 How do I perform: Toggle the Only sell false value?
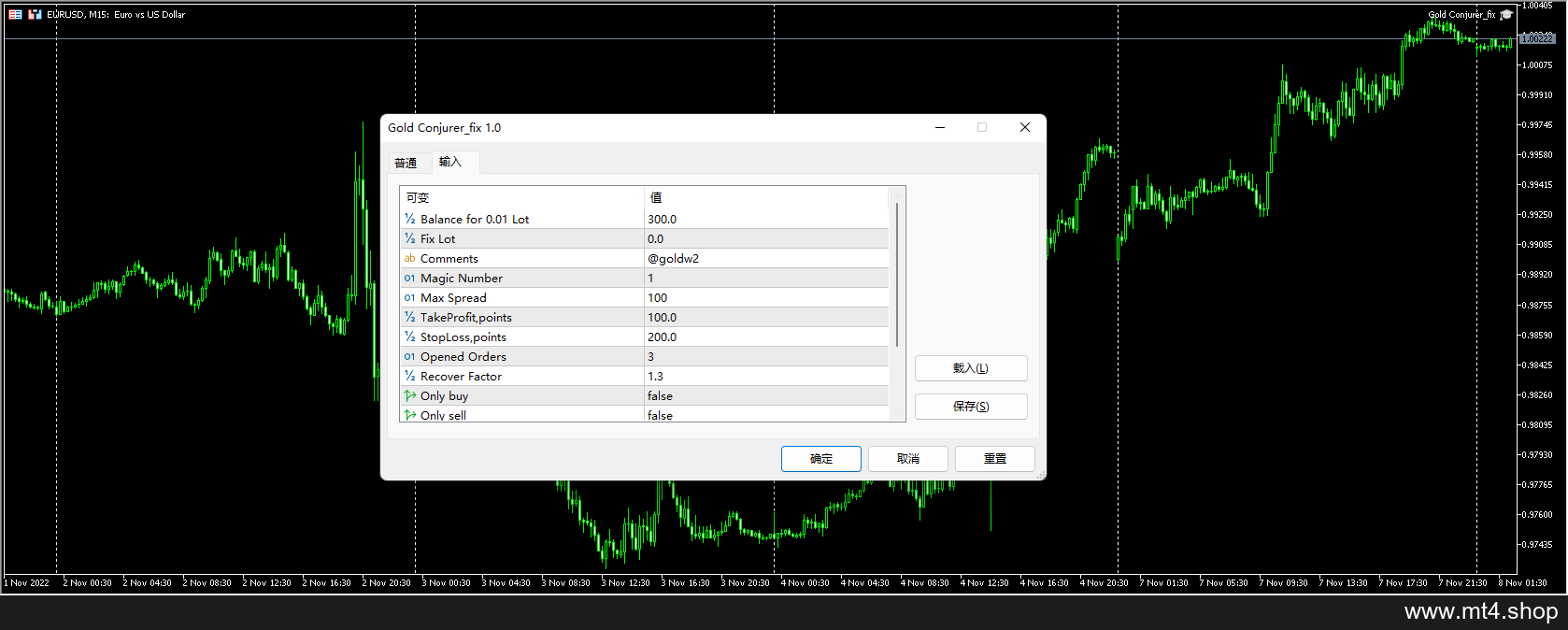coord(766,414)
